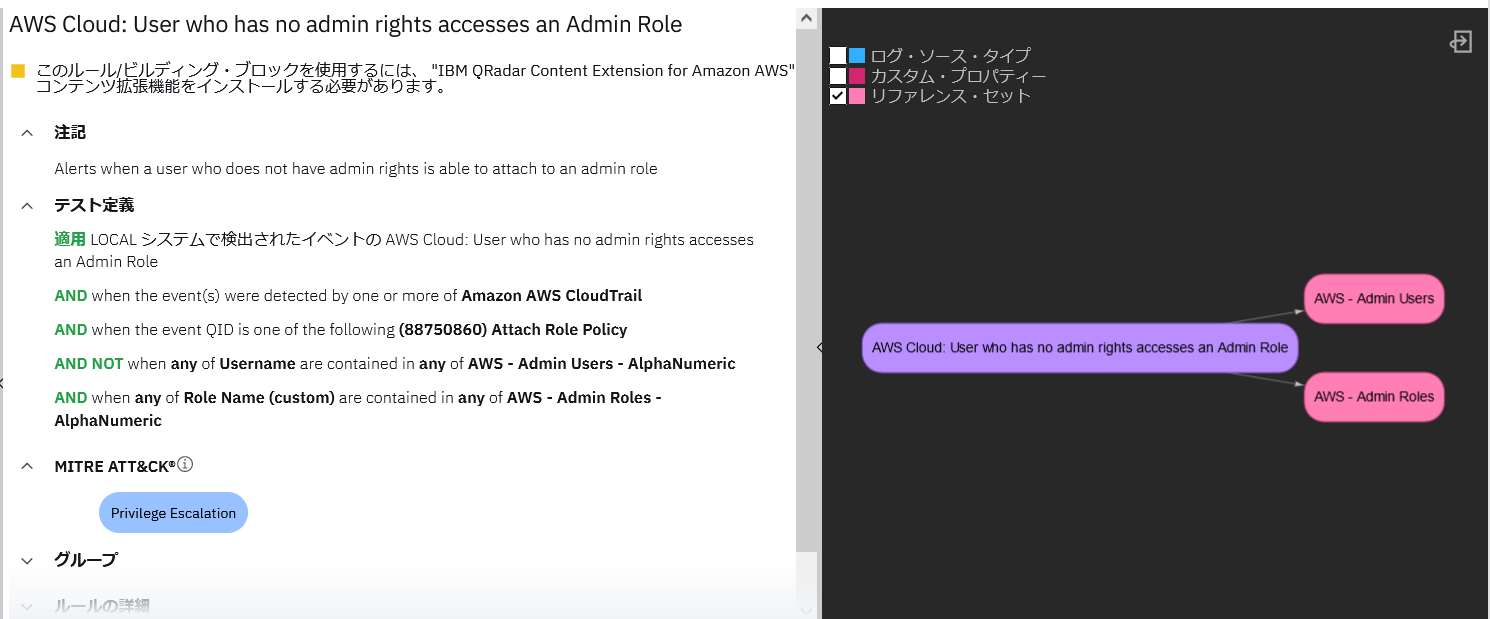
Task: Click the green 'AND NOT' operator text
Action: click(89, 364)
